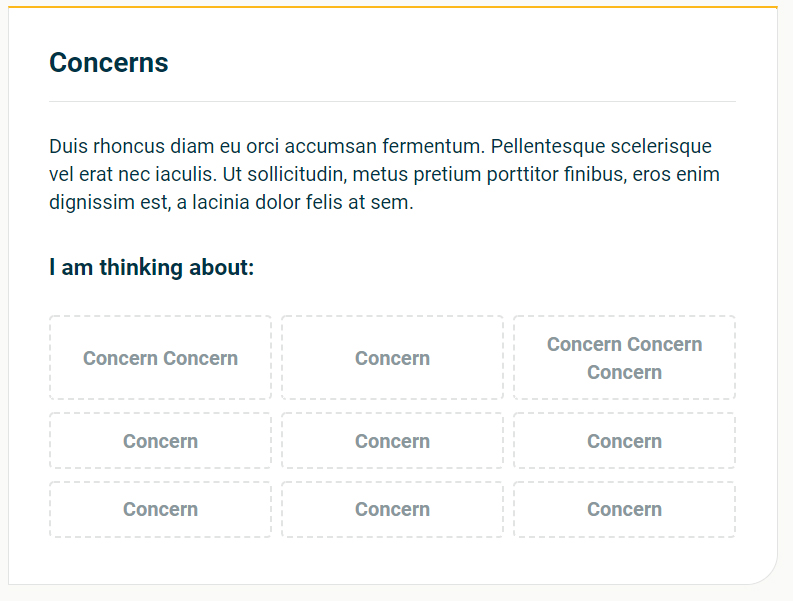Image resolution: width=793 pixels, height=601 pixels.
Task: Select the middle-row right "Concern" option
Action: [x=625, y=441]
